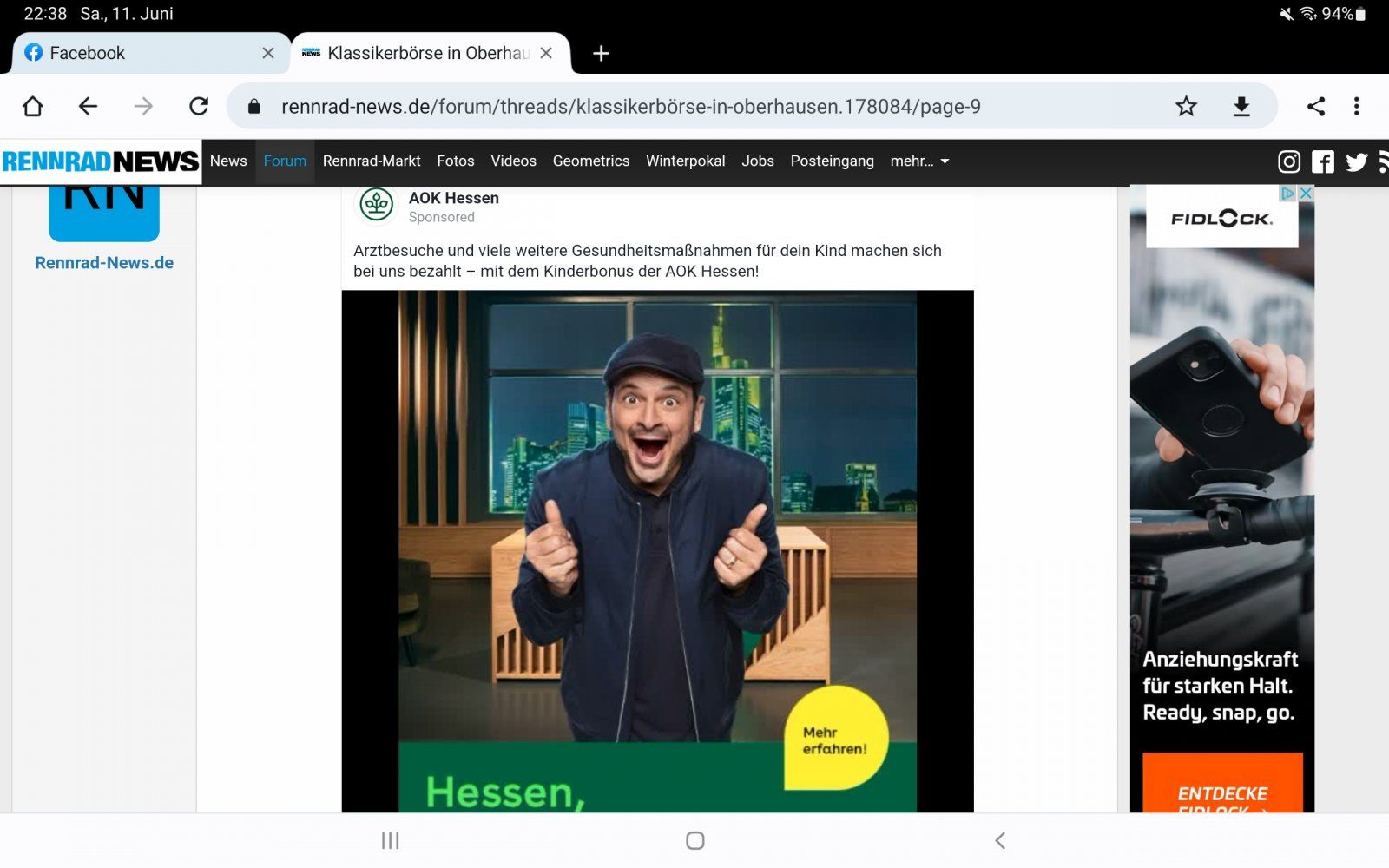Viewport: 1389px width, 868px height.
Task: Click the RSS feed icon top right
Action: pyautogui.click(x=1382, y=161)
